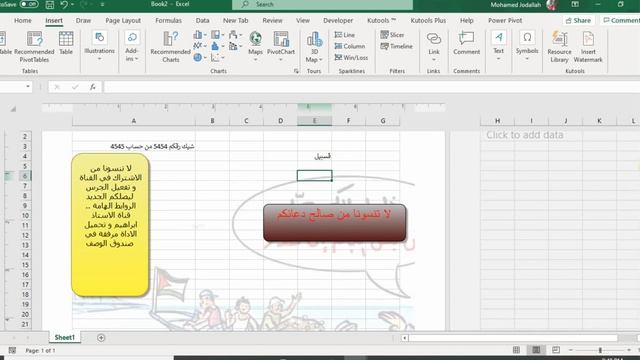The height and width of the screenshot is (360, 640).
Task: Select the red rounded rectangle shape
Action: pos(335,223)
